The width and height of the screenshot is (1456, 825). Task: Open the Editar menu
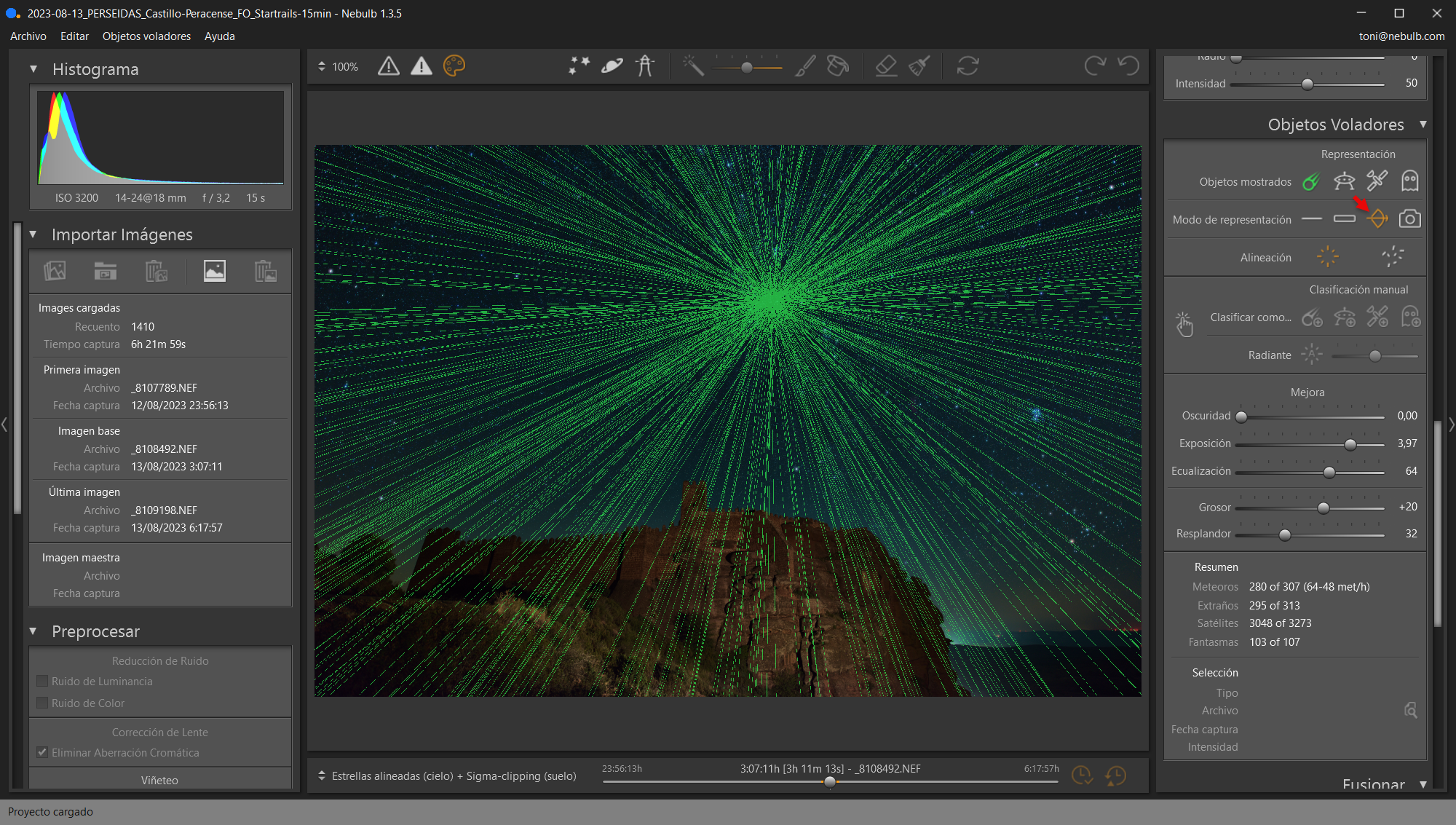pos(74,36)
